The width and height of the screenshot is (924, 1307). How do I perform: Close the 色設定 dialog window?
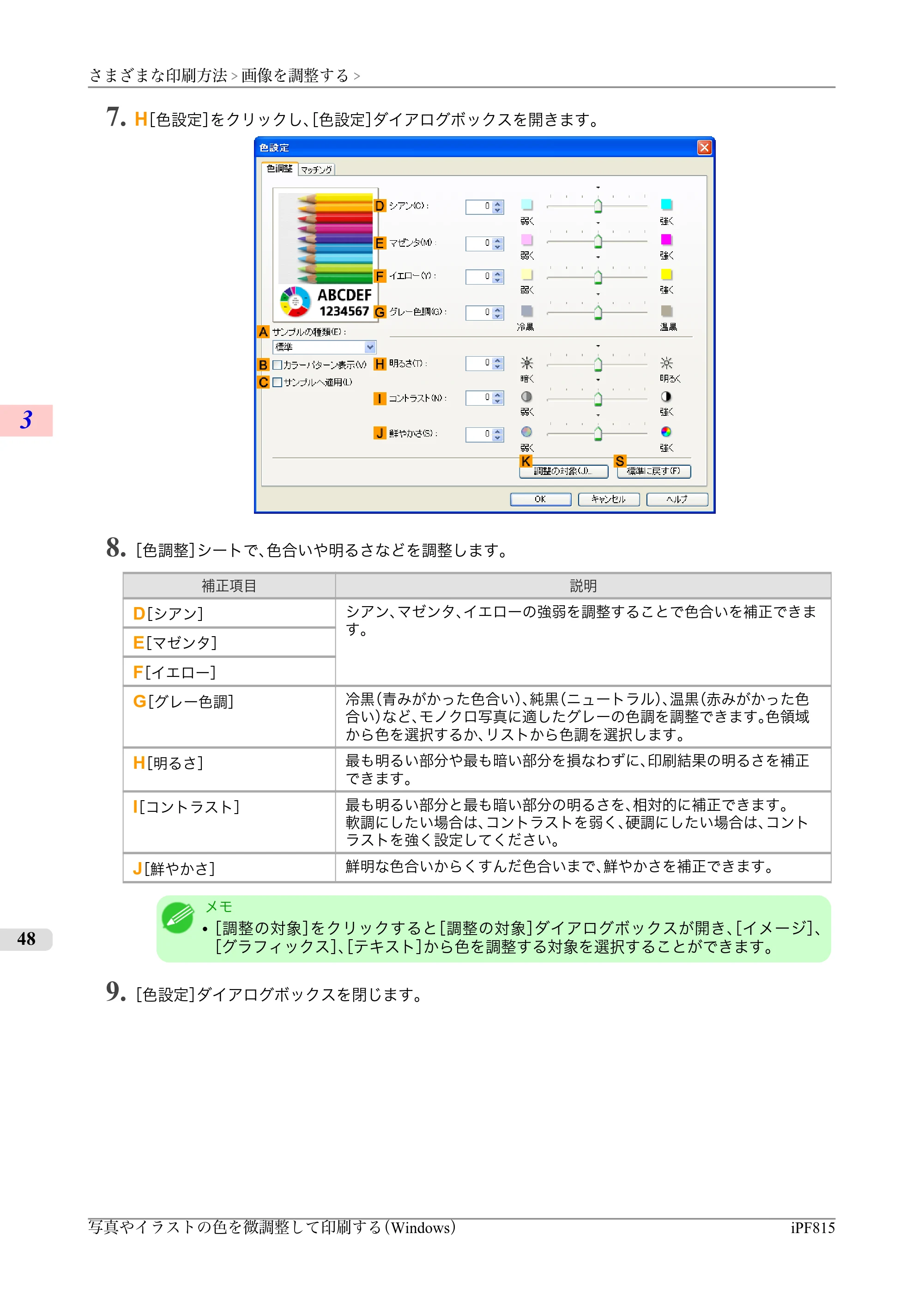pos(704,148)
